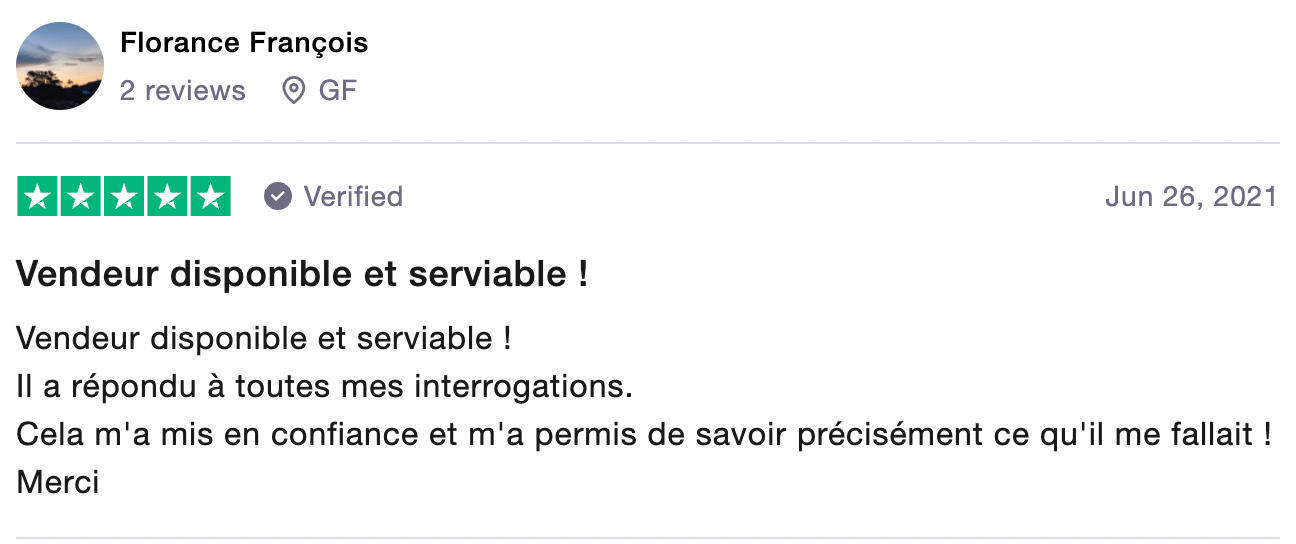Open Florance François's profile picture
This screenshot has height=544, width=1296.
[x=60, y=66]
